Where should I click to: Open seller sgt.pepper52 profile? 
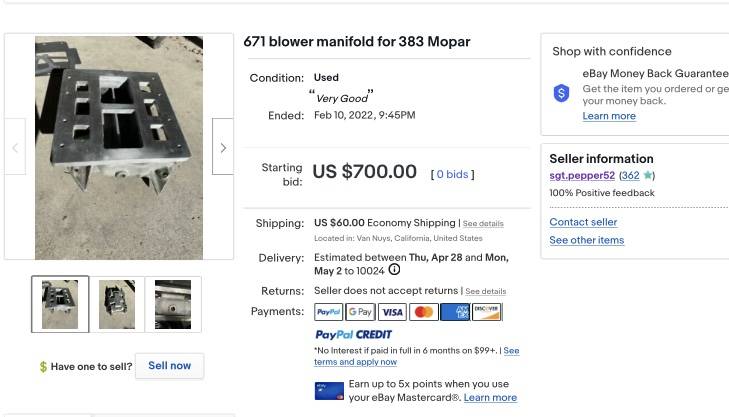[582, 176]
